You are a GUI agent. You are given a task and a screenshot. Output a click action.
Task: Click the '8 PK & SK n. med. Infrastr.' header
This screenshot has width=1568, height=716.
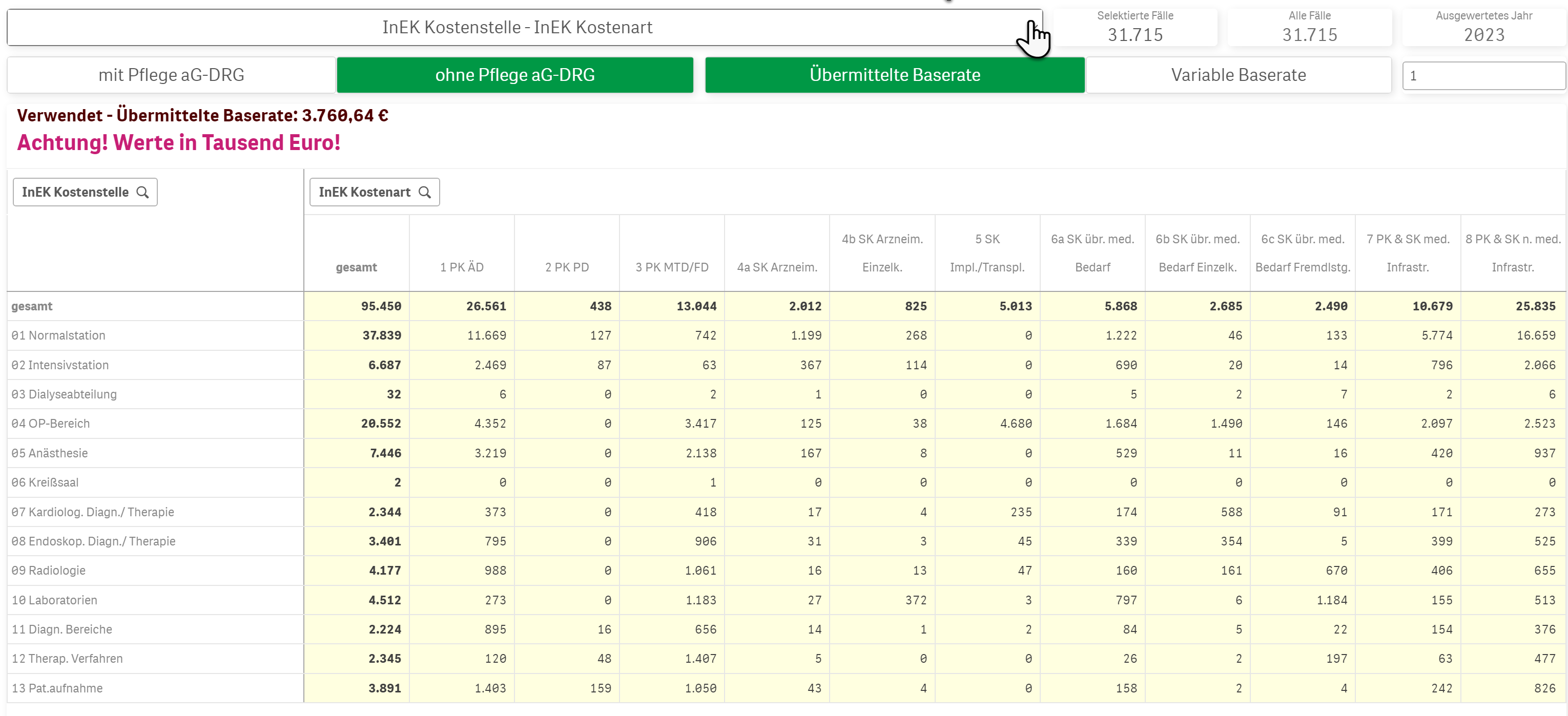click(x=1513, y=253)
